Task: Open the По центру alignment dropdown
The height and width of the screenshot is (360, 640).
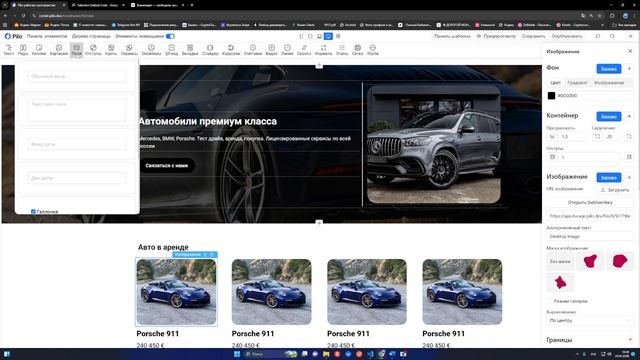Action: pyautogui.click(x=589, y=320)
